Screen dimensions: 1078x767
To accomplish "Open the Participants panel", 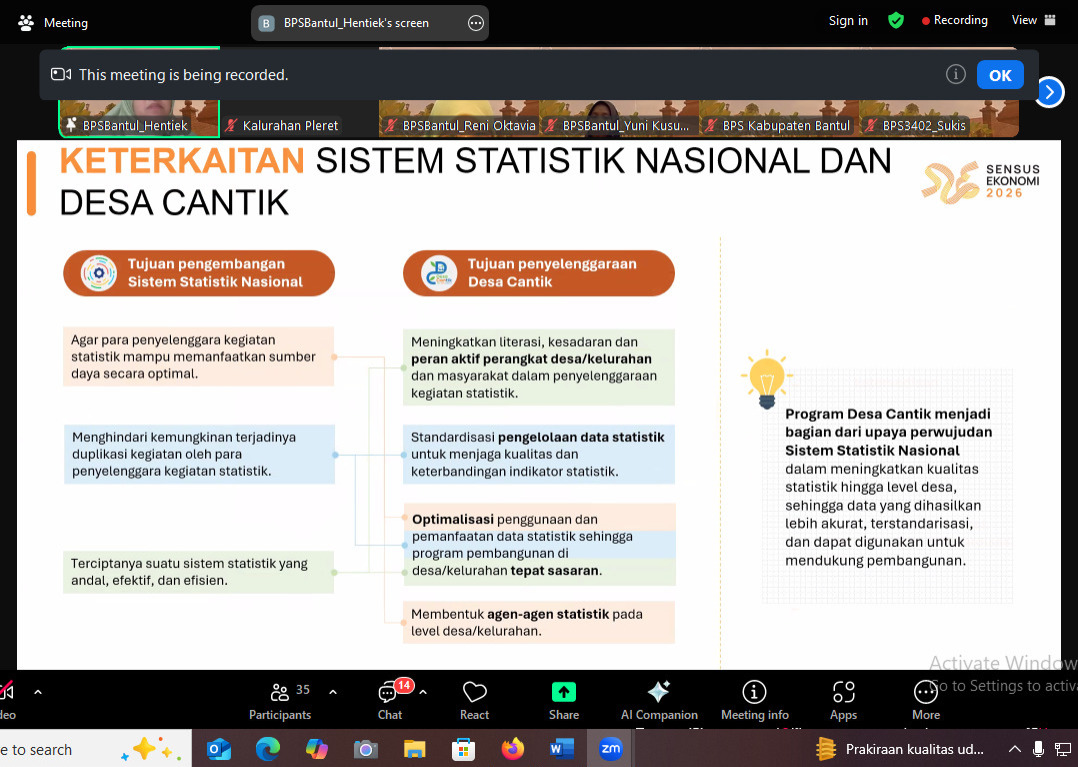I will pos(280,700).
